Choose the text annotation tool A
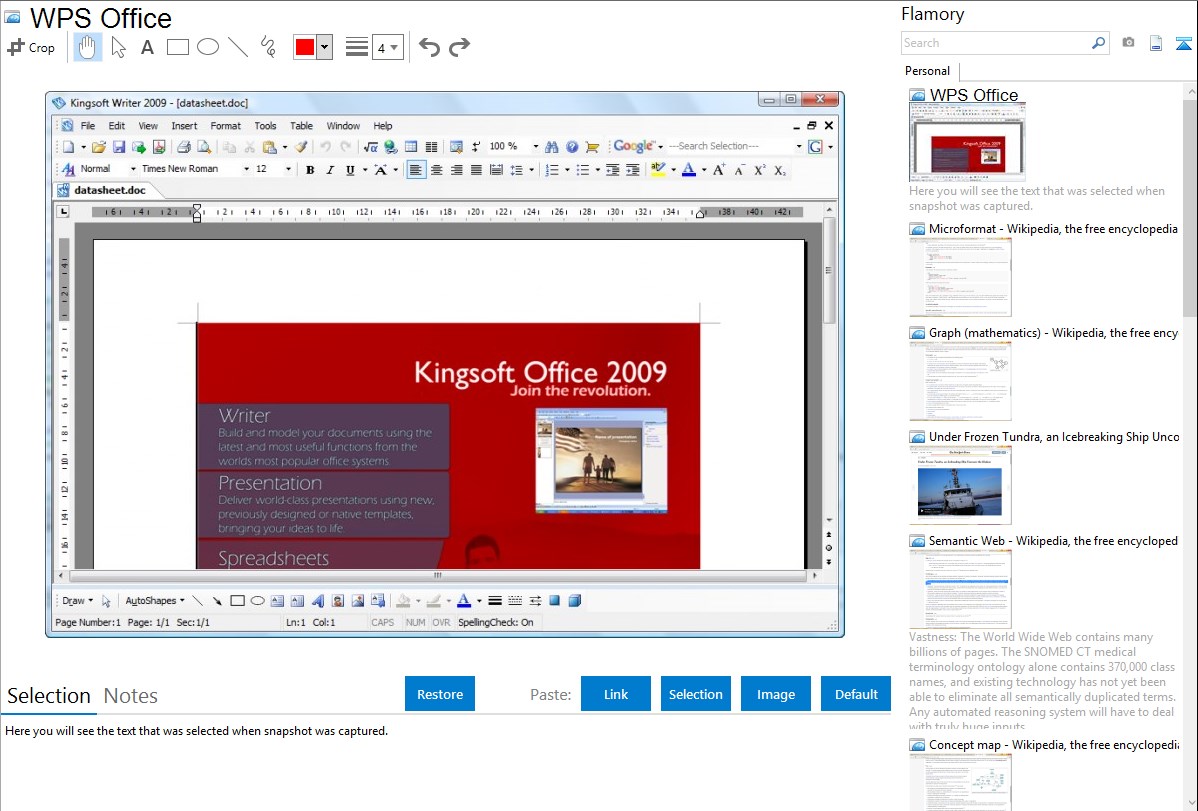Screen dimensions: 1198x811 point(147,47)
